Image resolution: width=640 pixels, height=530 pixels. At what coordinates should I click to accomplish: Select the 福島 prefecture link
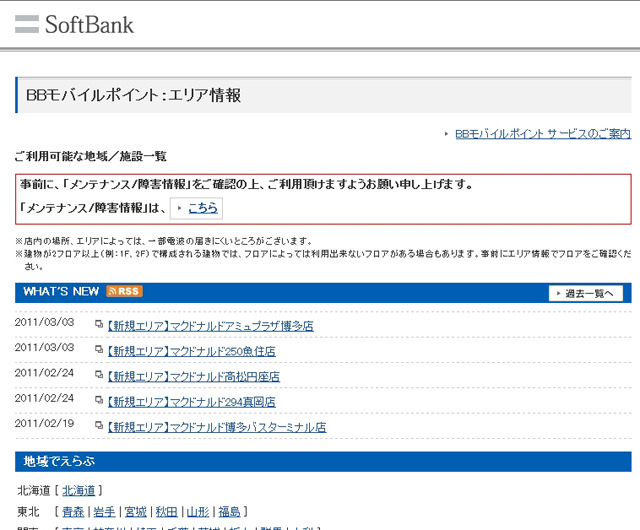tap(229, 512)
